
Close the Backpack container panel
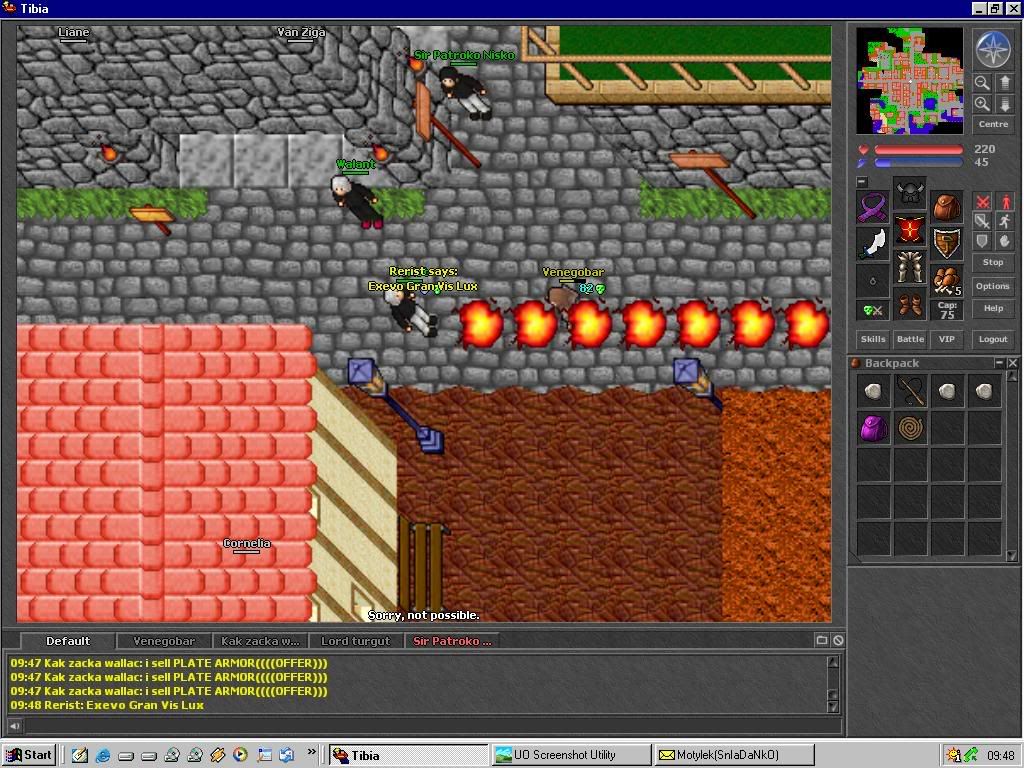(x=1012, y=362)
